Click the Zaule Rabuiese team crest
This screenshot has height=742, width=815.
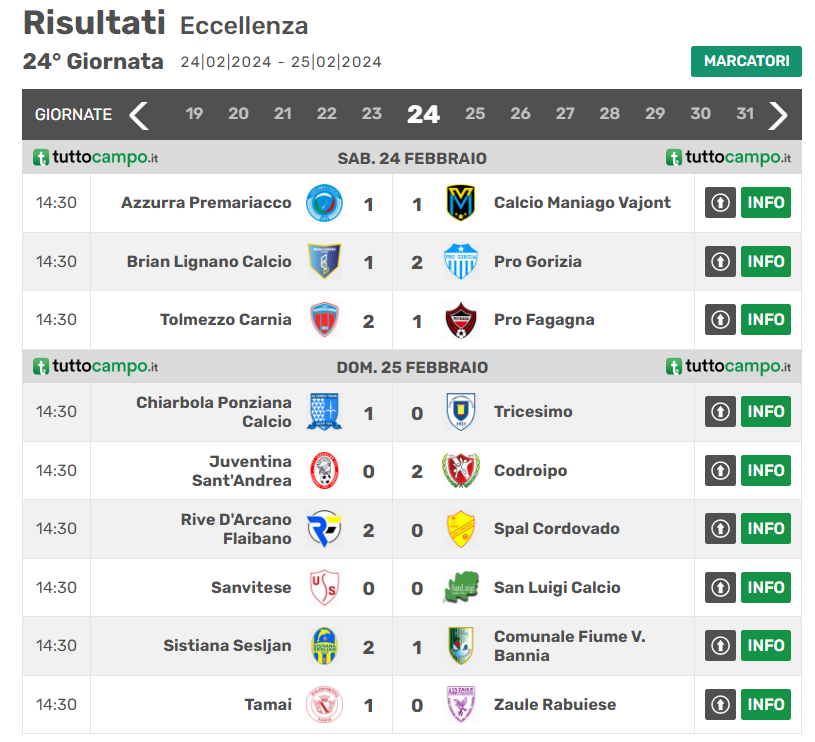point(460,705)
